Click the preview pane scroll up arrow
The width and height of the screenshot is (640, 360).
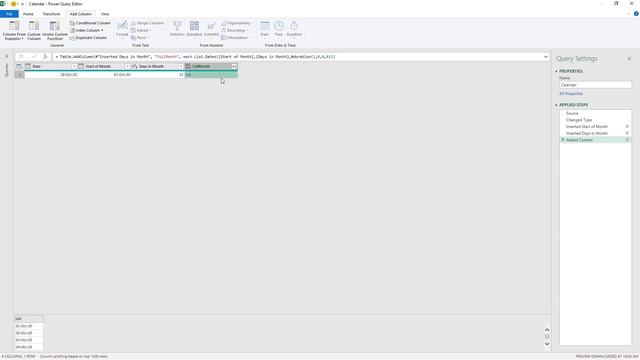click(x=547, y=330)
